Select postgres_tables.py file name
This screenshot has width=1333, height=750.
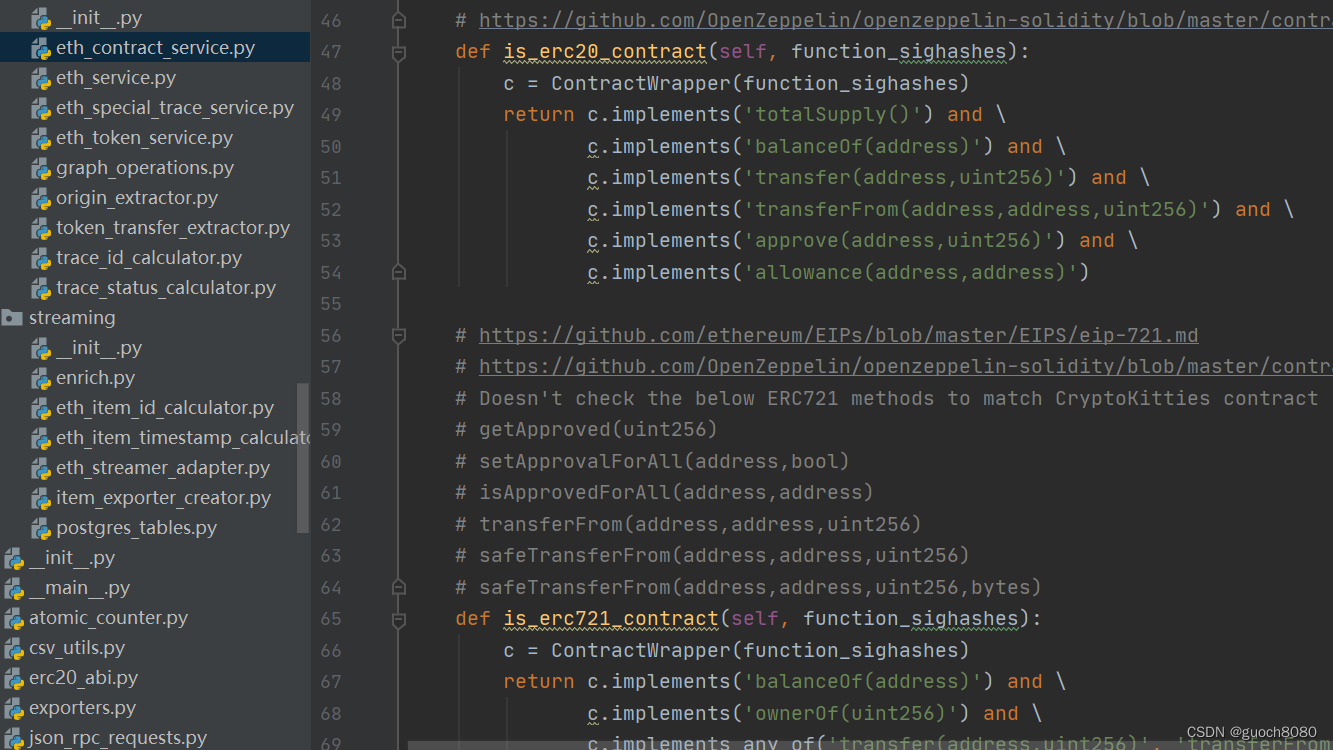(x=136, y=528)
